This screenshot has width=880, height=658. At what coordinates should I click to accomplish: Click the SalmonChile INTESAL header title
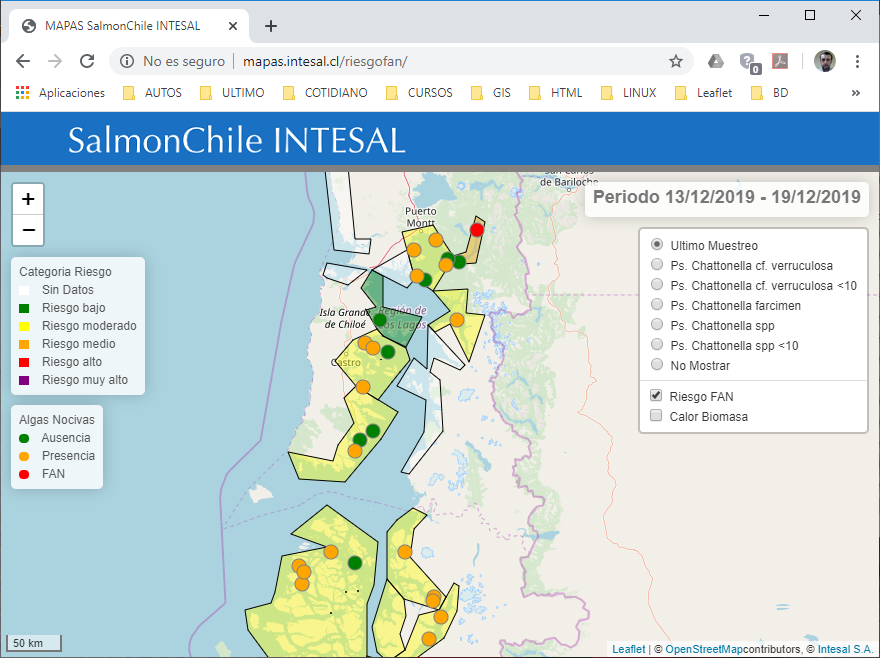[236, 140]
